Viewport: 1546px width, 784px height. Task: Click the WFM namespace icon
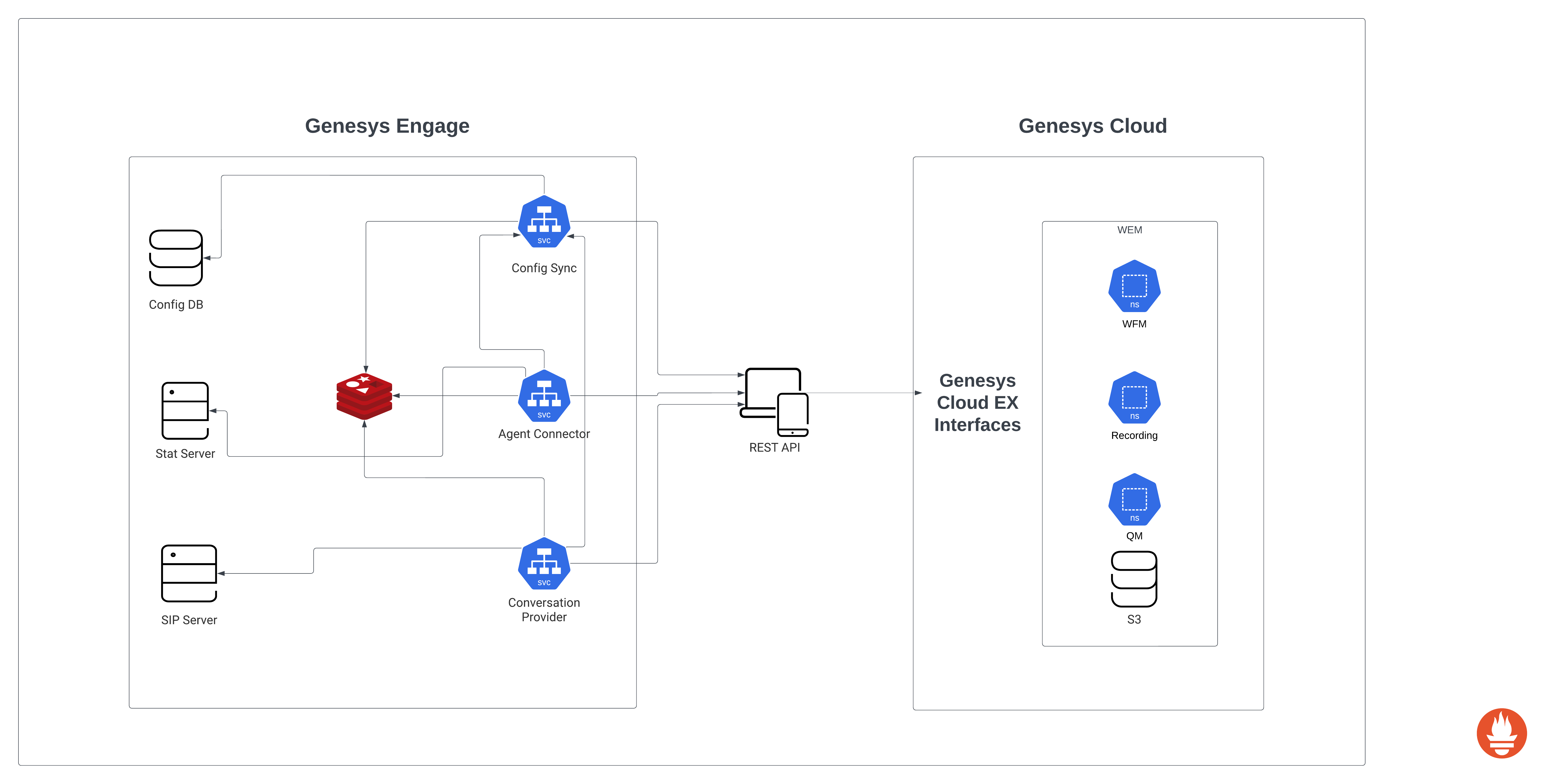(x=1134, y=286)
